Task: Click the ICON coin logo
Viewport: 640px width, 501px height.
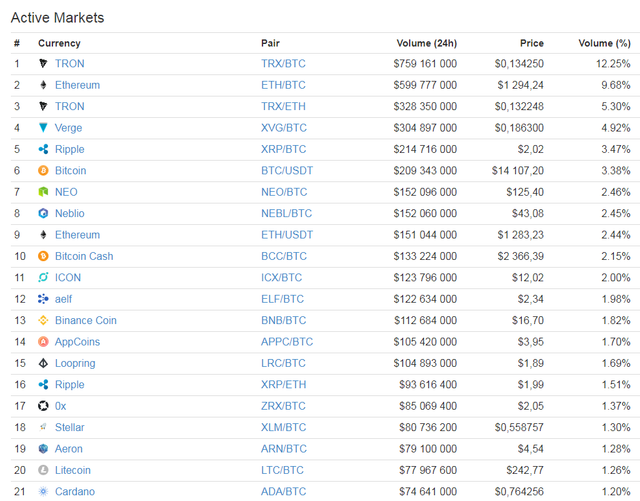Action: pos(43,278)
